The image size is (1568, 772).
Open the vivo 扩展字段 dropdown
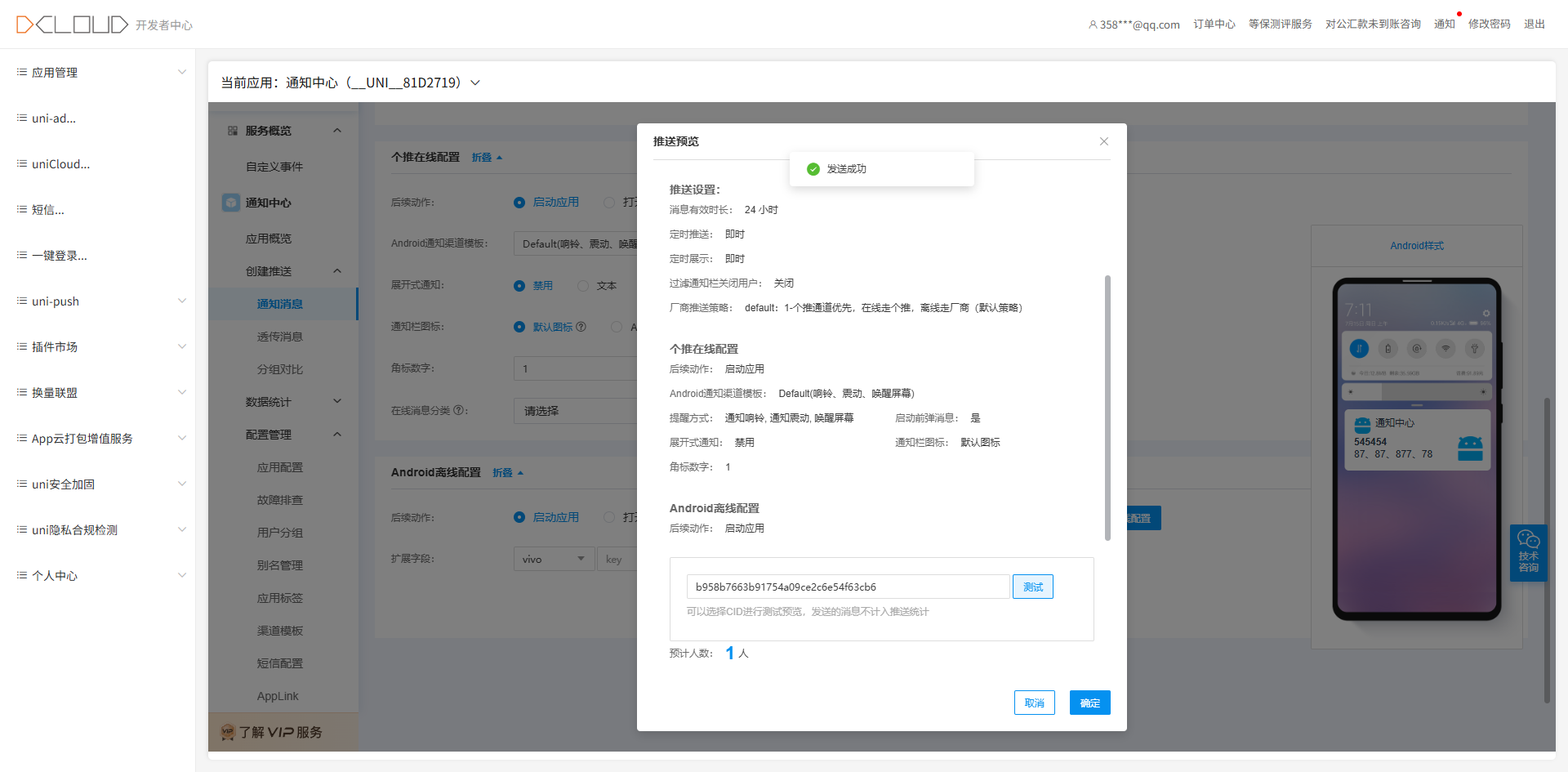555,559
